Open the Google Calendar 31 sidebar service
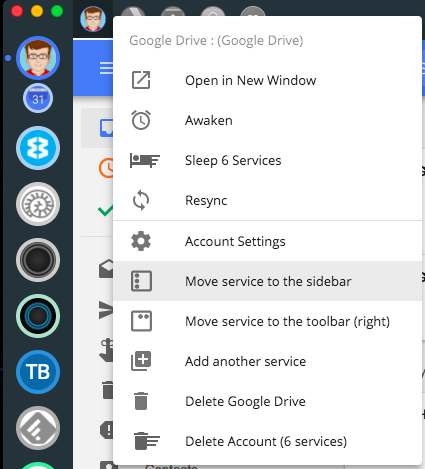 coord(38,98)
